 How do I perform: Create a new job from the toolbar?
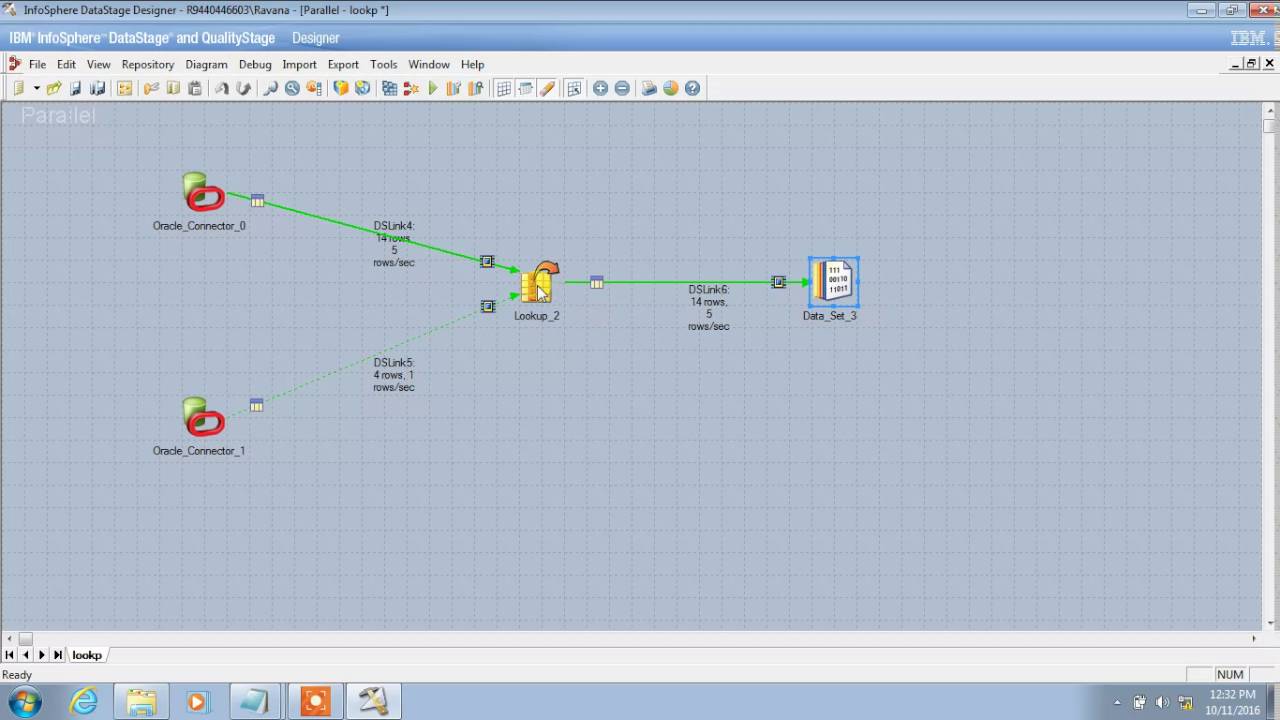19,88
